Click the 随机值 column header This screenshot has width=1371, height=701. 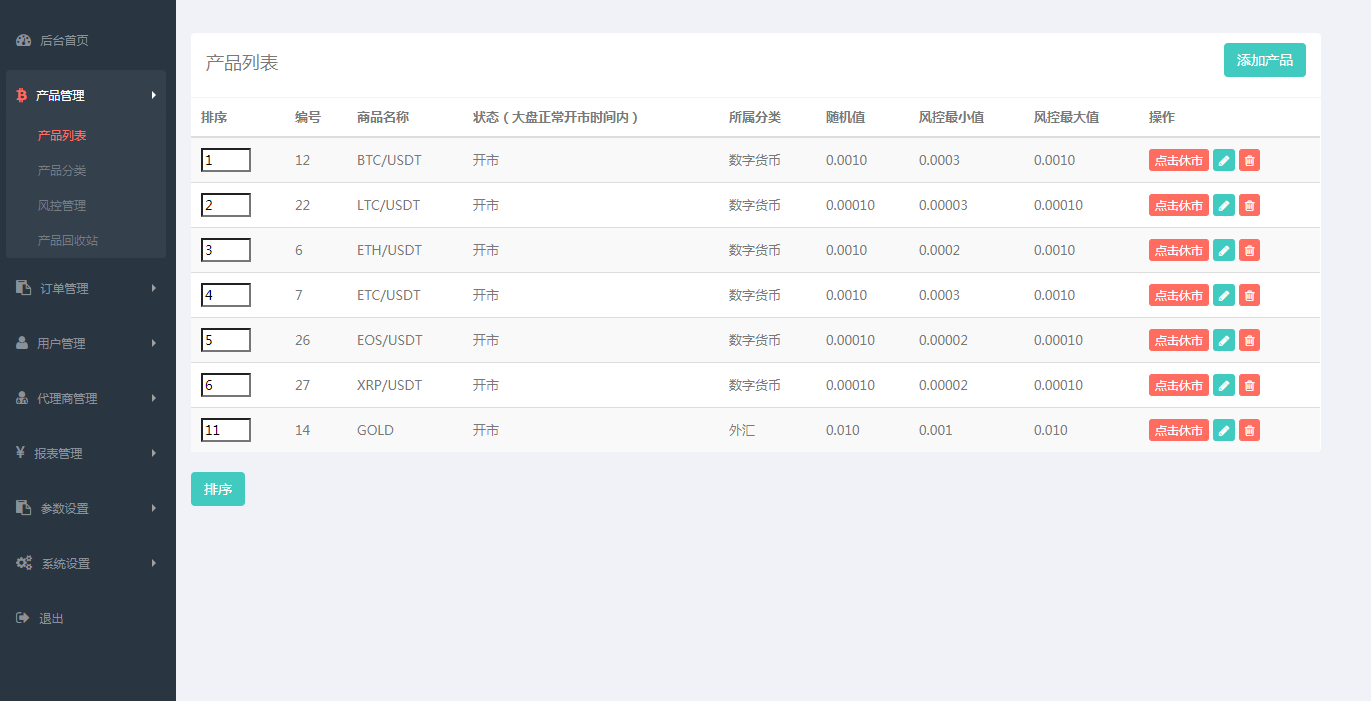tap(845, 117)
